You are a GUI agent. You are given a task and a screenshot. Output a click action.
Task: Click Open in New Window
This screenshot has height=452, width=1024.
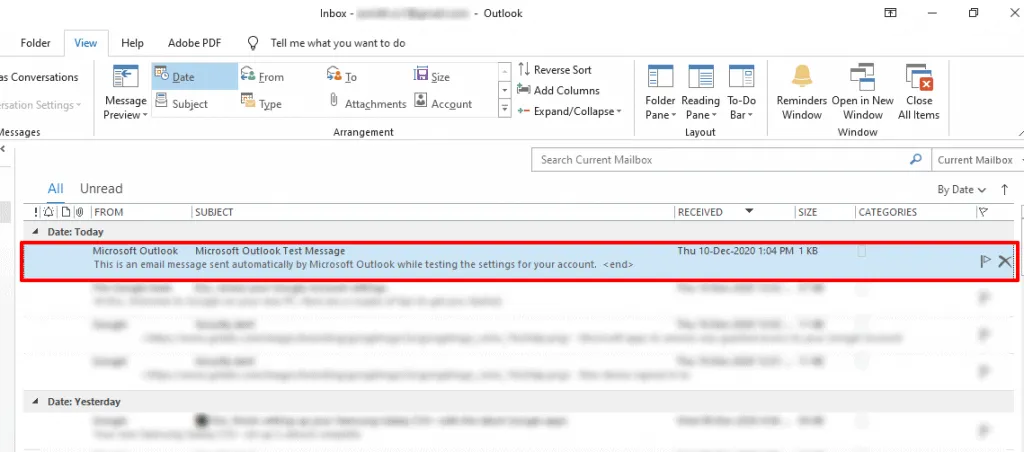point(862,91)
